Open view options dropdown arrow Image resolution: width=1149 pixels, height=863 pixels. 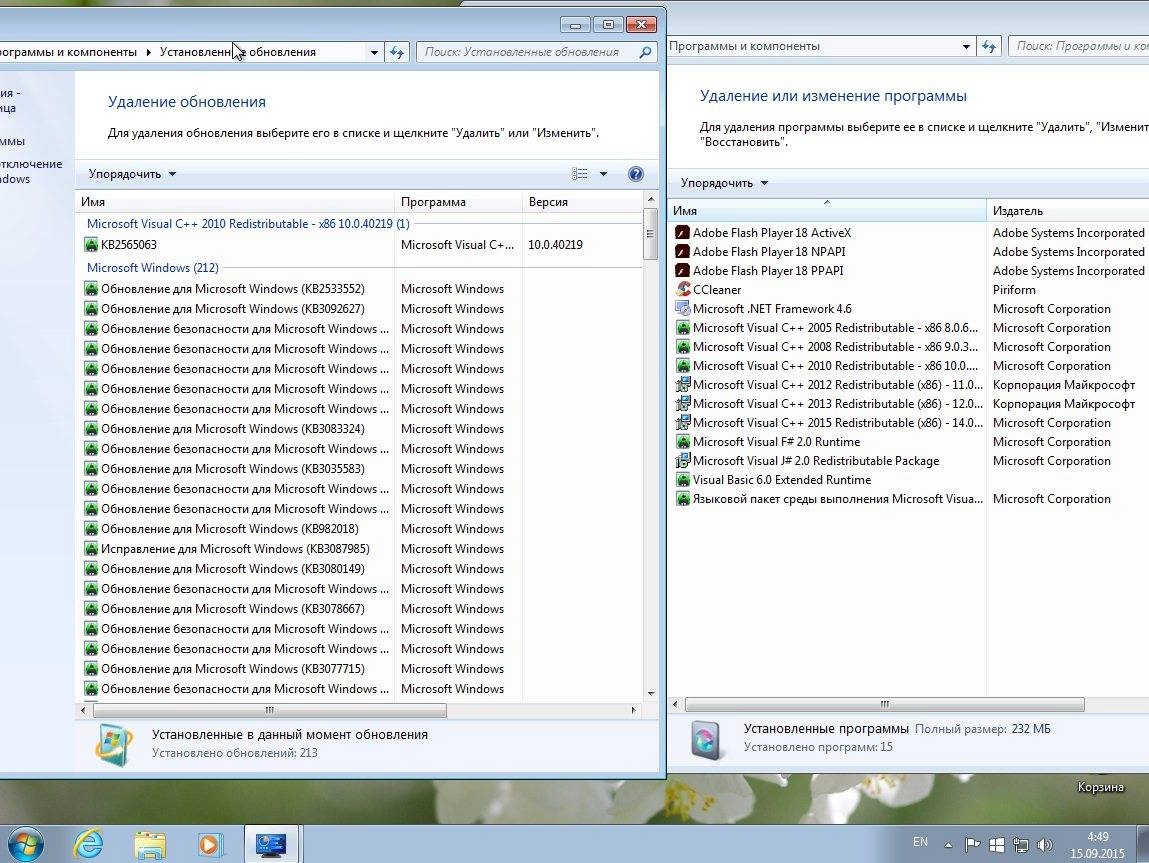click(603, 174)
